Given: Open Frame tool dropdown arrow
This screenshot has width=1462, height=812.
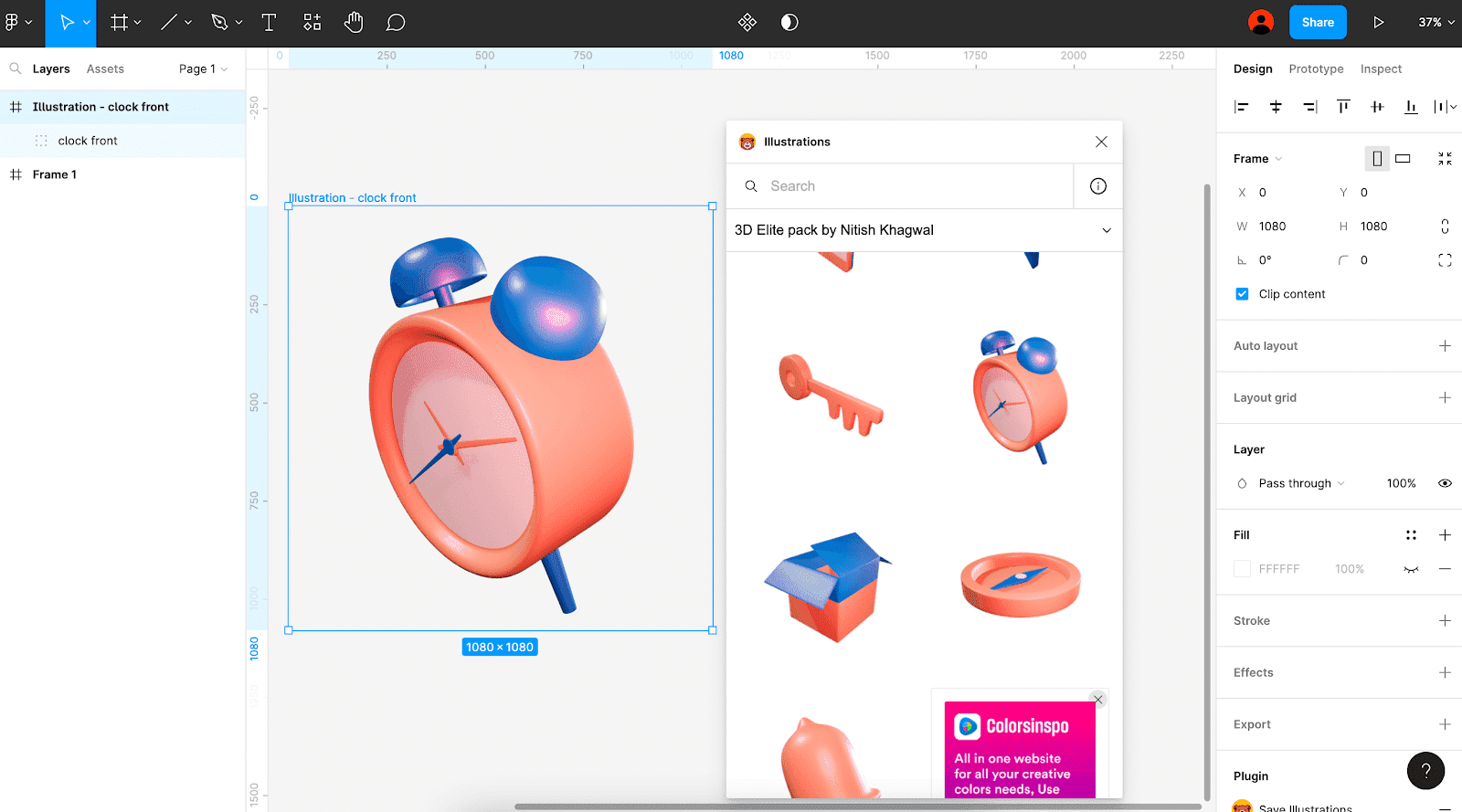Looking at the screenshot, I should [137, 22].
